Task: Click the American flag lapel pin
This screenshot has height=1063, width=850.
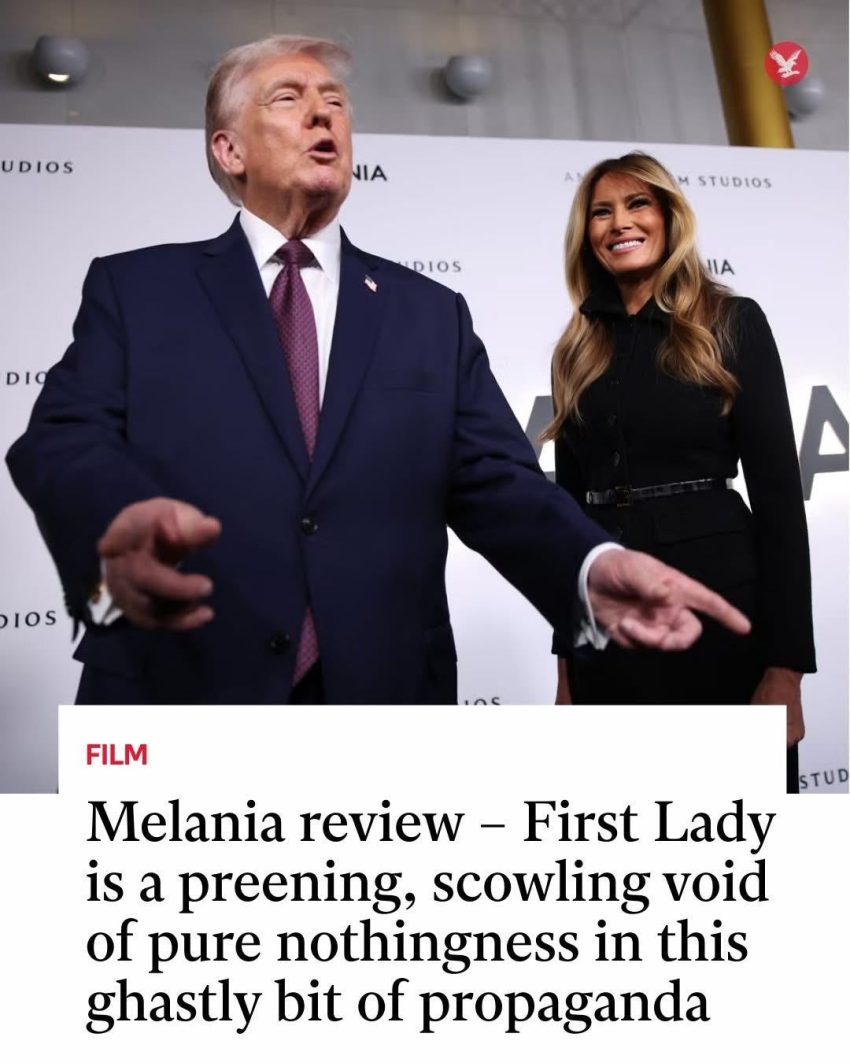Action: [x=371, y=283]
